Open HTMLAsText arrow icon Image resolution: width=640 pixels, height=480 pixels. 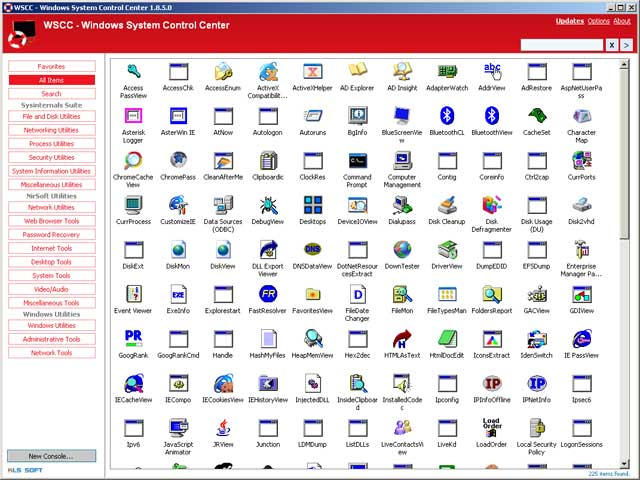pyautogui.click(x=402, y=339)
